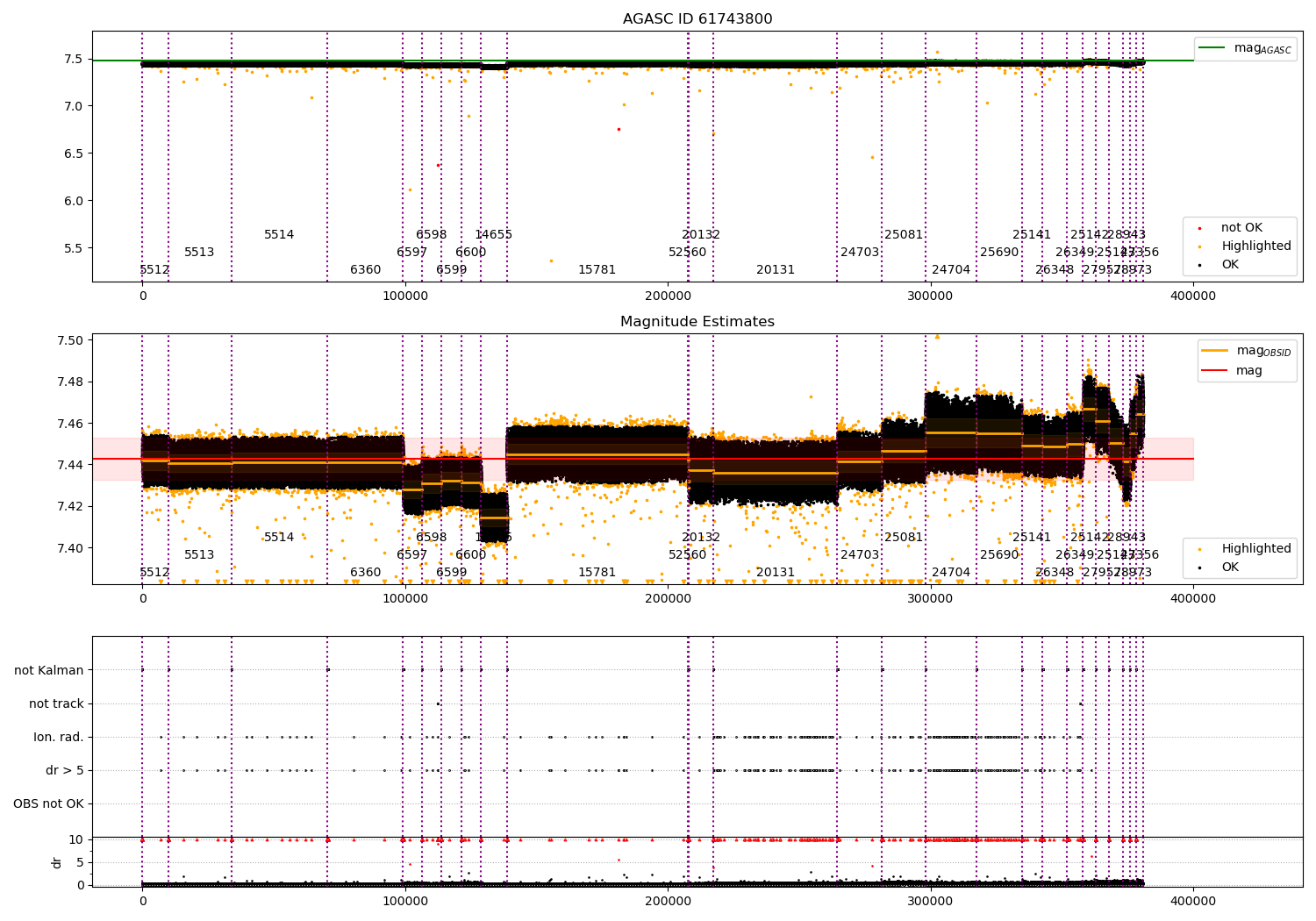The width and height of the screenshot is (1316, 921).
Task: Click the 5.5 y-axis tick label
Action: [74, 248]
